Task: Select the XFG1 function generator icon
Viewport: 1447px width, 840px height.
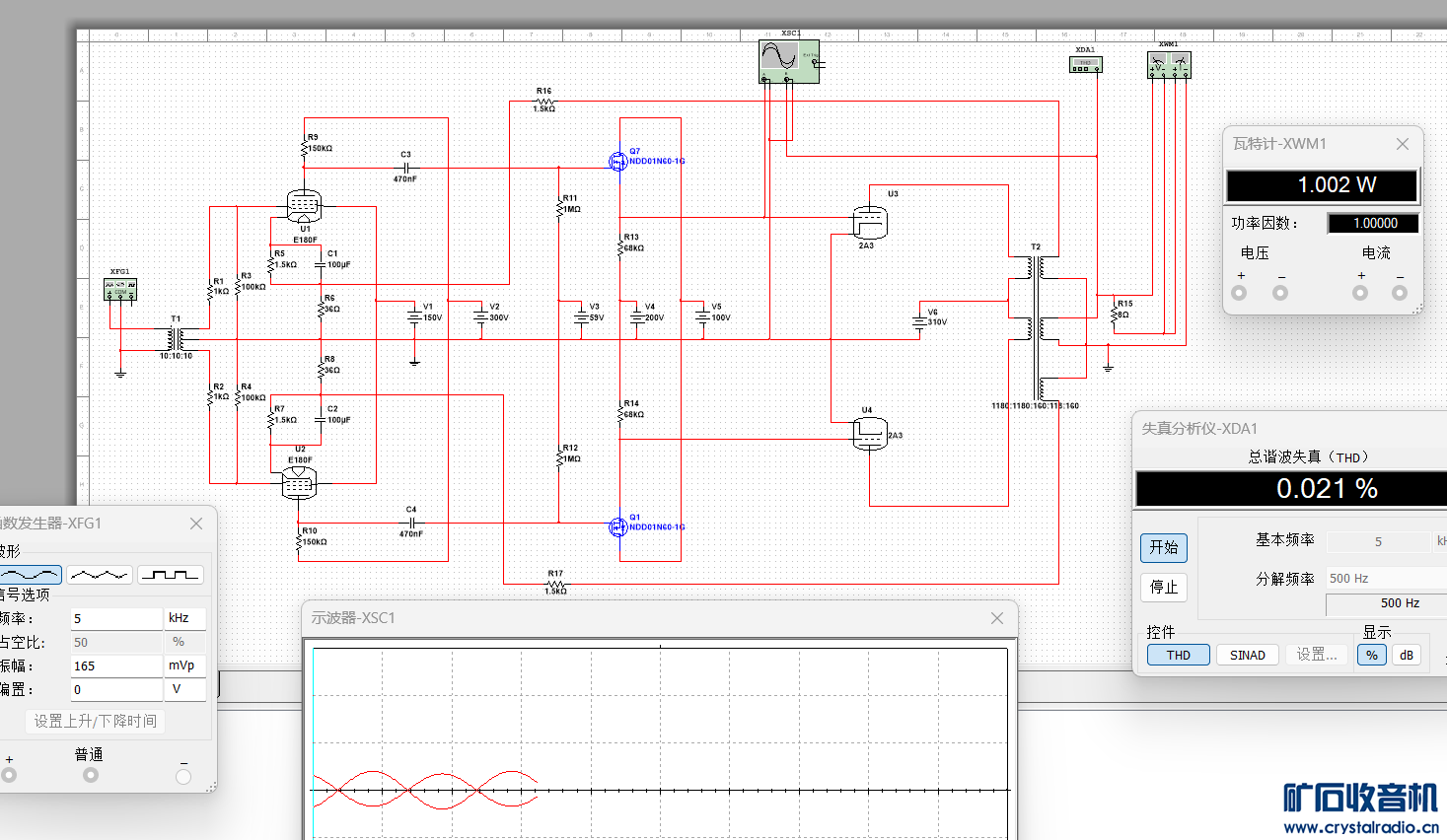Action: 120,290
